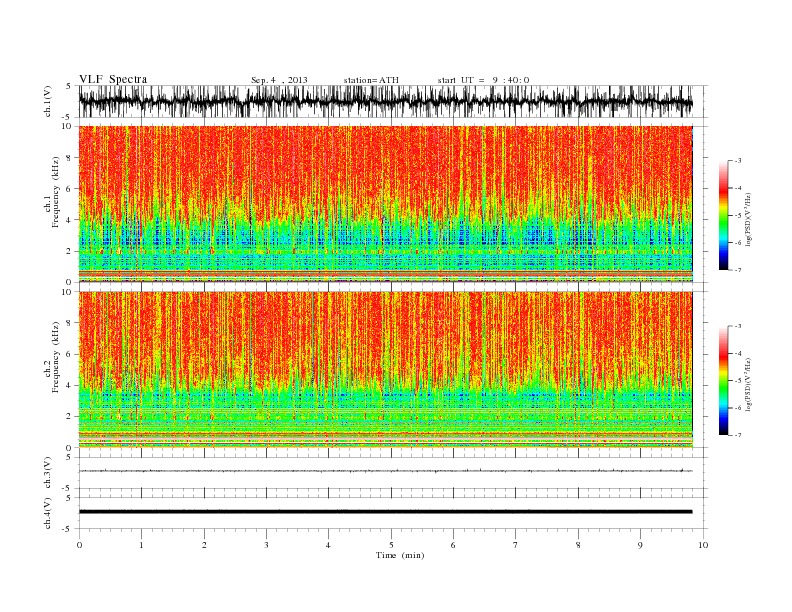Image resolution: width=792 pixels, height=612 pixels.
Task: Click the ch.2 spectrogram color scale bar
Action: coord(723,381)
